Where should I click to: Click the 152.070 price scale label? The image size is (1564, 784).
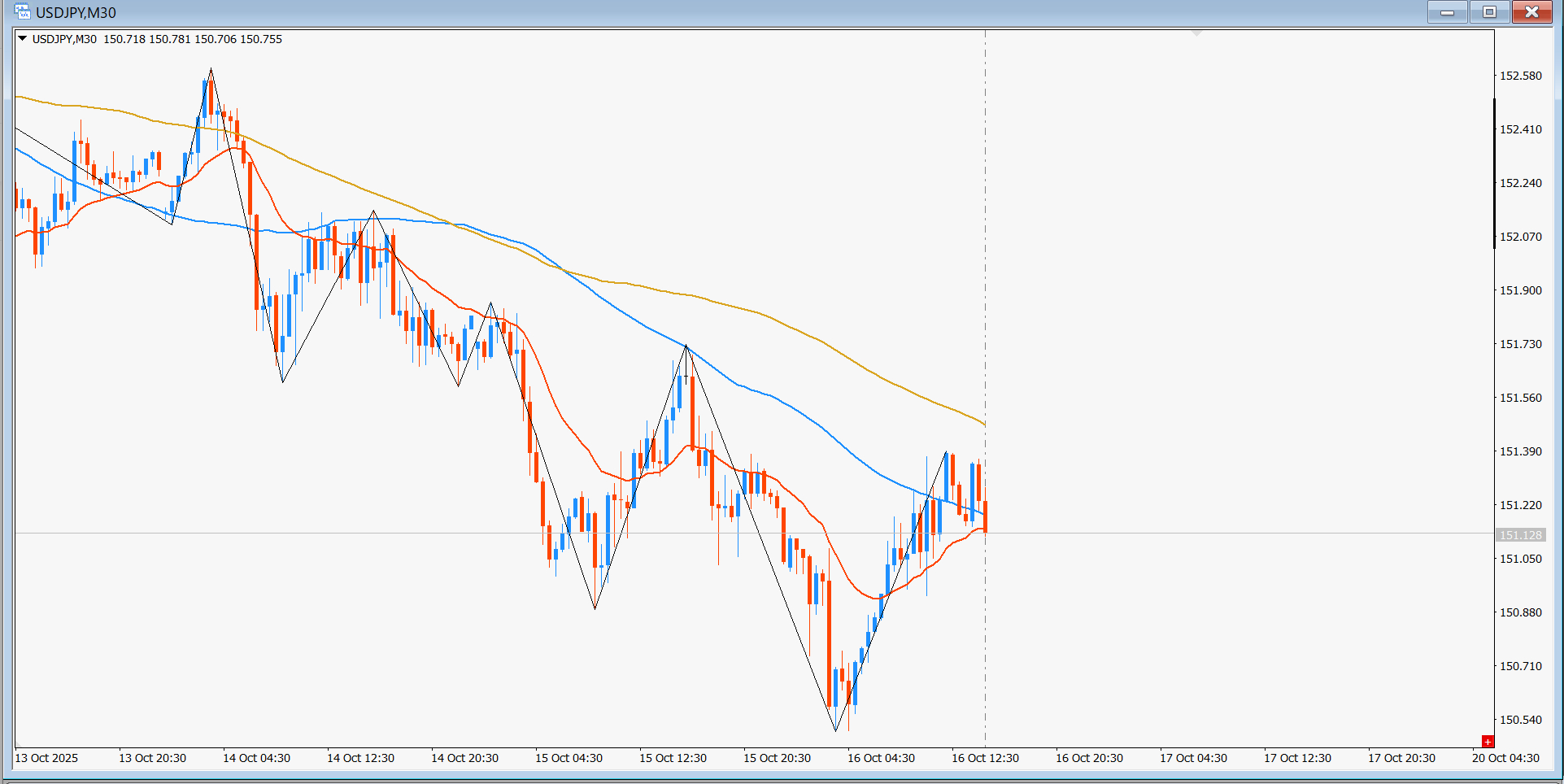[x=1521, y=237]
